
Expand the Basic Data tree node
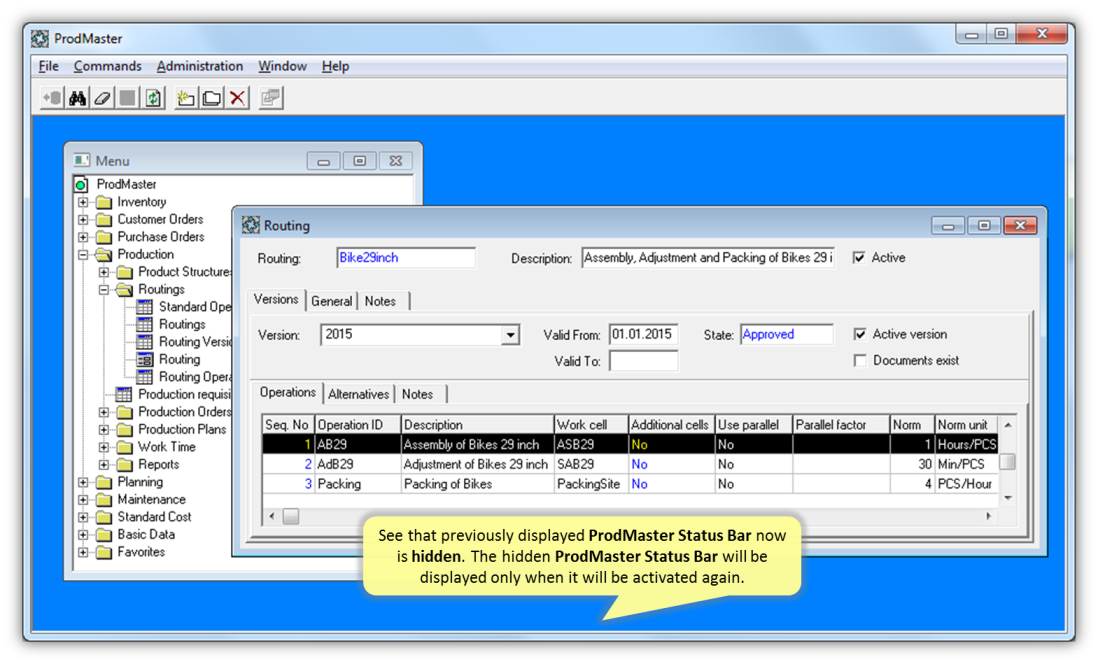tap(83, 535)
